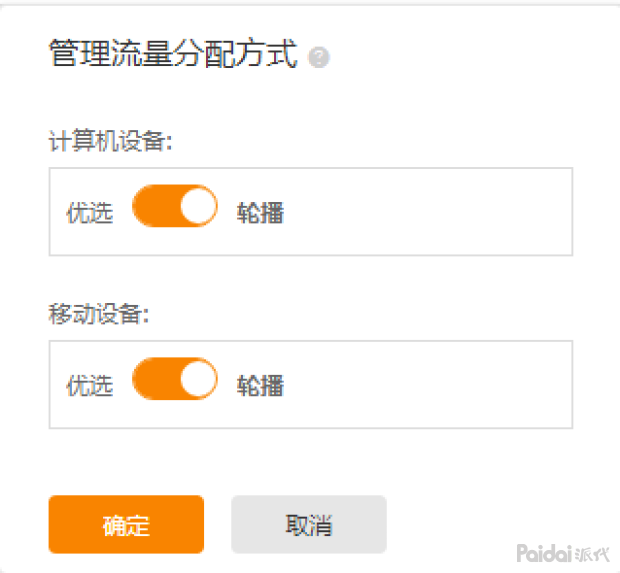Image resolution: width=620 pixels, height=573 pixels.
Task: Toggle the 移动设备 traffic allocation switch
Action: click(x=174, y=379)
